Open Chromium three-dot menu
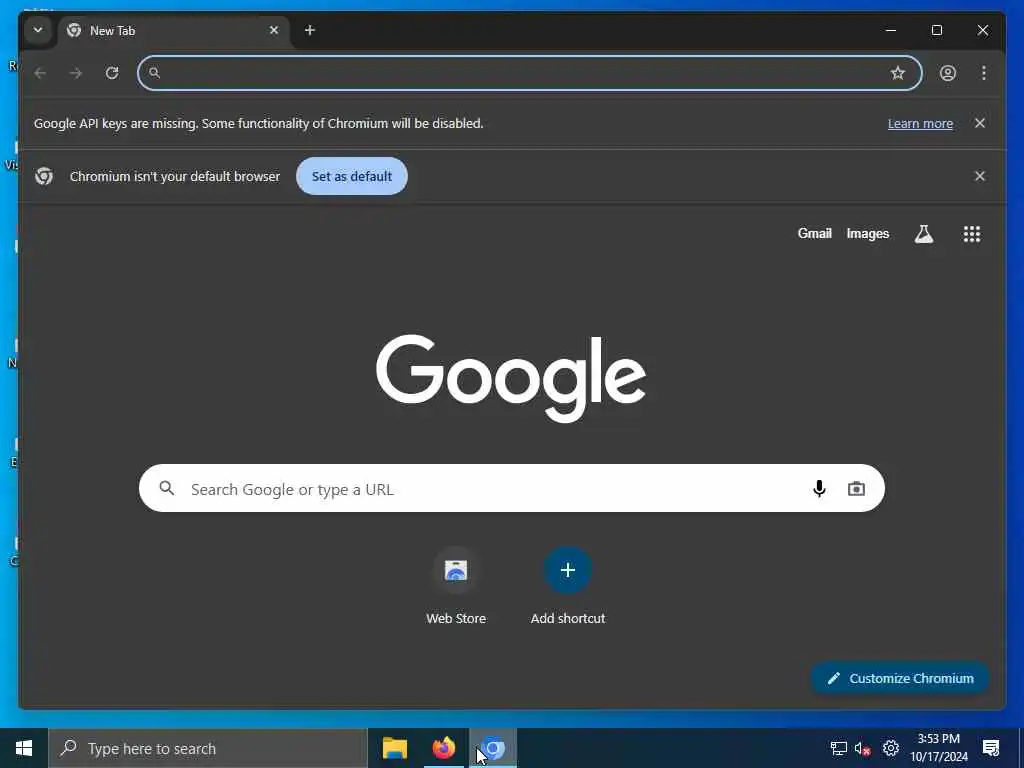 (984, 73)
